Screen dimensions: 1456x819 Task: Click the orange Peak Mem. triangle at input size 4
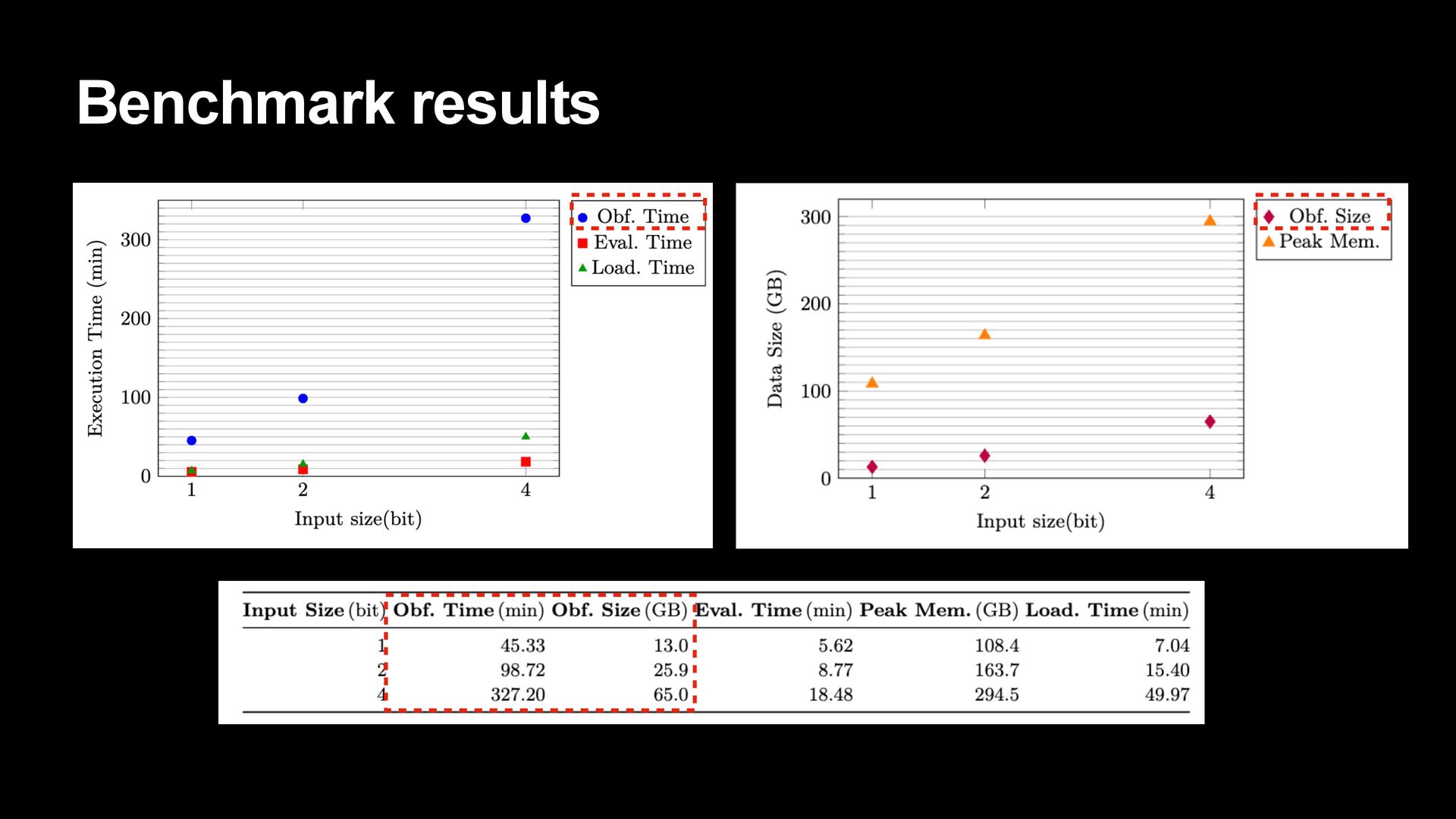tap(1210, 220)
